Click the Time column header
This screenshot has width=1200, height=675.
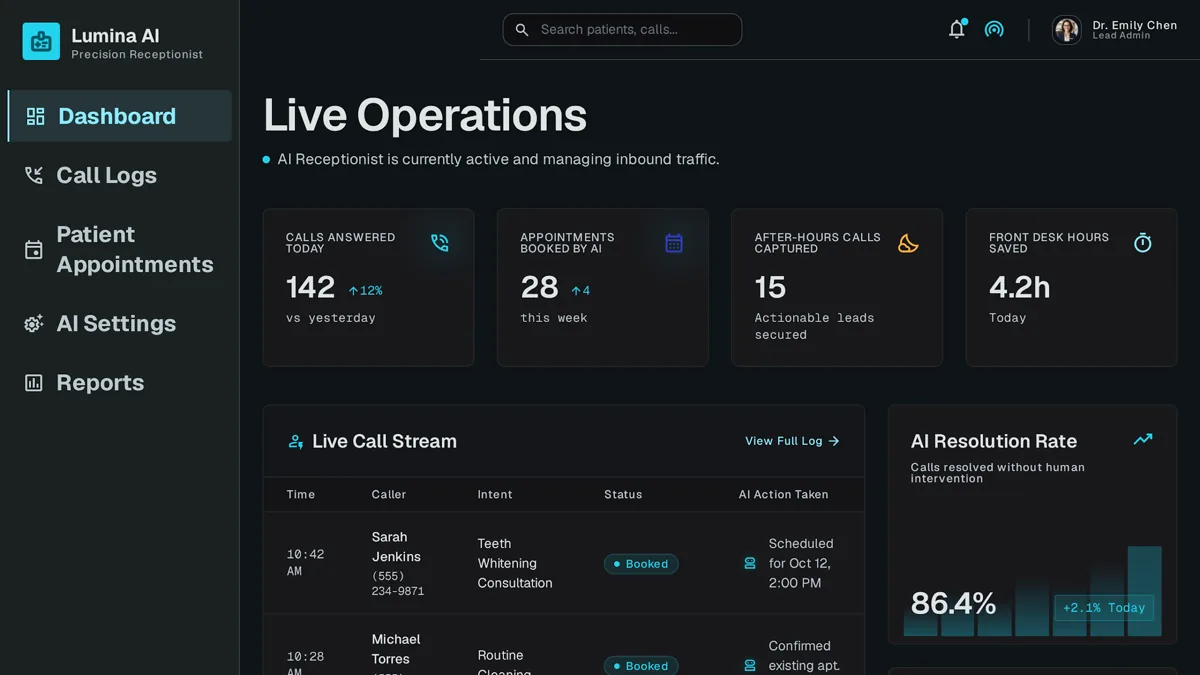(x=301, y=494)
